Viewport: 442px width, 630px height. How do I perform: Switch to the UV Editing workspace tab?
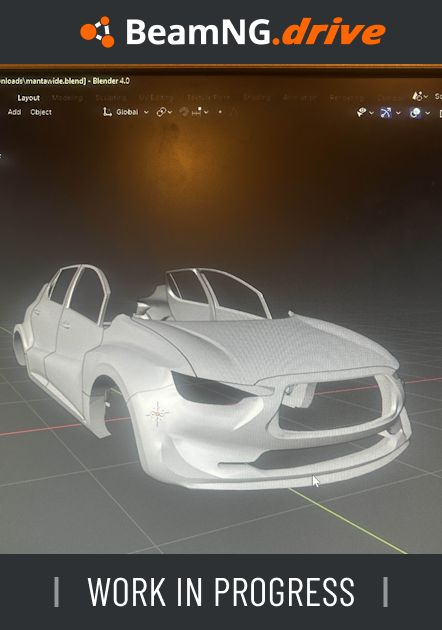156,98
